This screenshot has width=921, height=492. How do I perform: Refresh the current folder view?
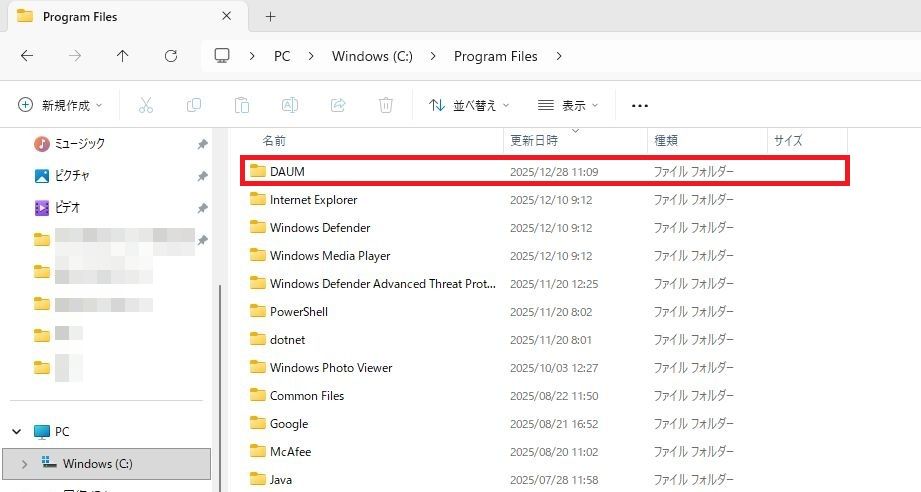click(x=171, y=56)
